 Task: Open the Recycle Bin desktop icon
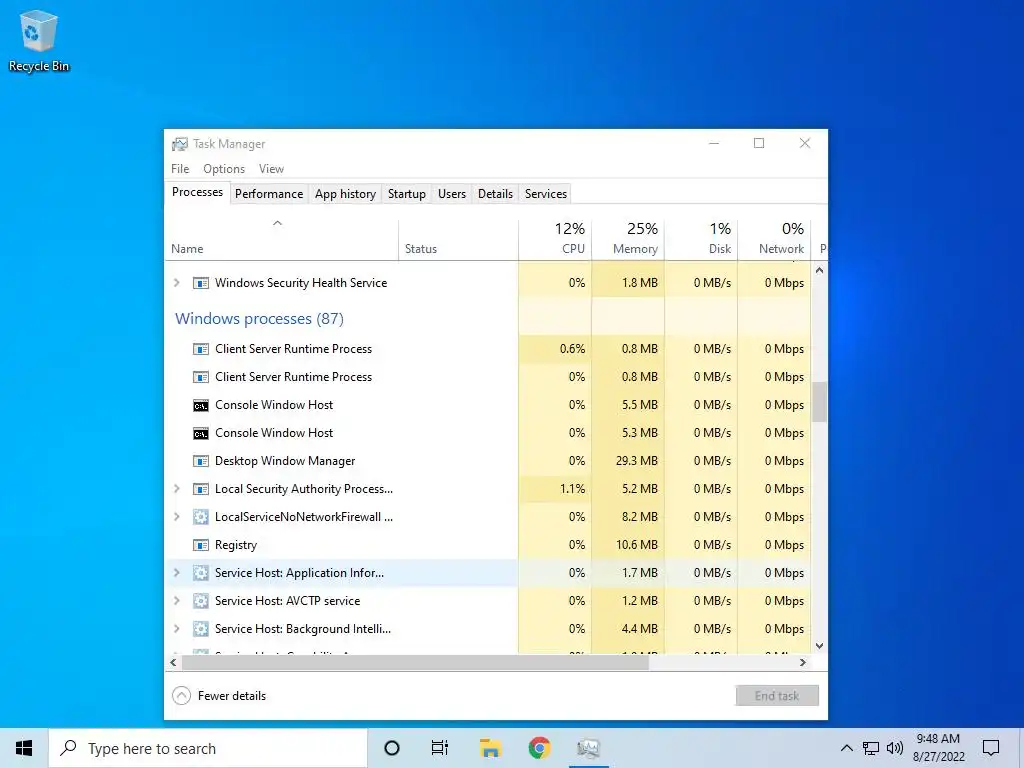click(39, 42)
